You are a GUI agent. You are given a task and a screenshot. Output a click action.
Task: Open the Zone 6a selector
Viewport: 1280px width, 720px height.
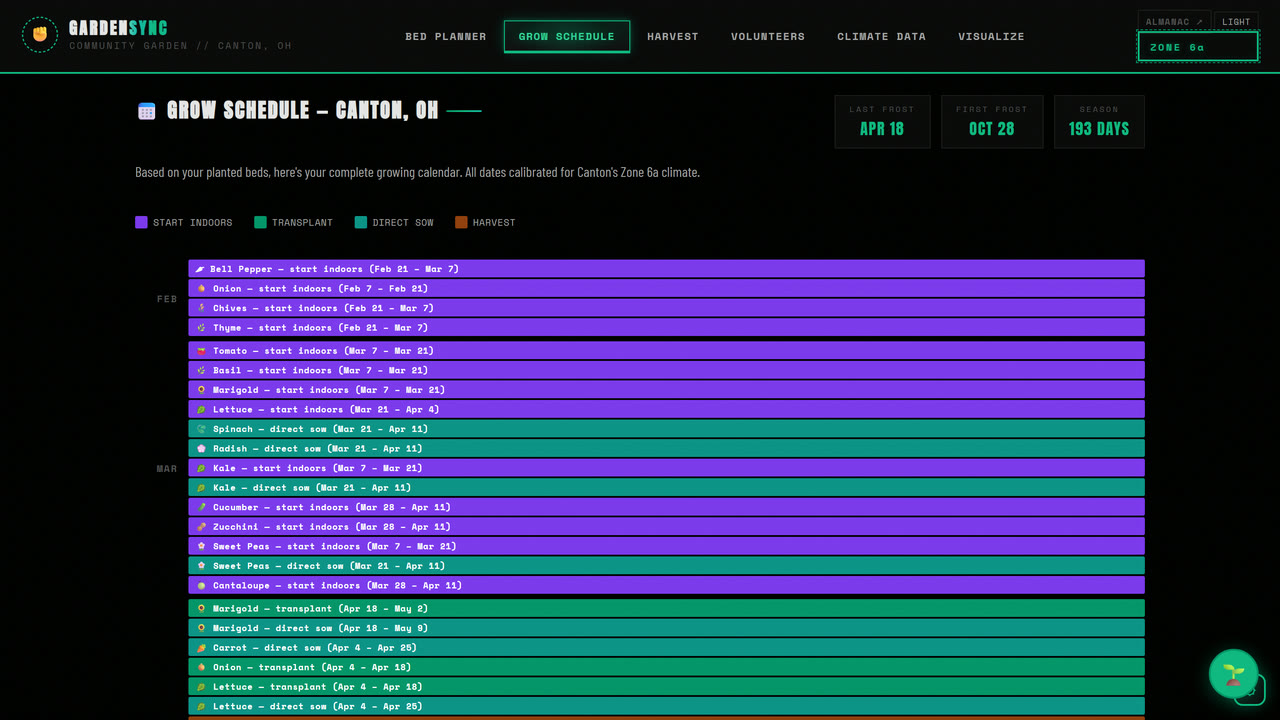[1198, 47]
